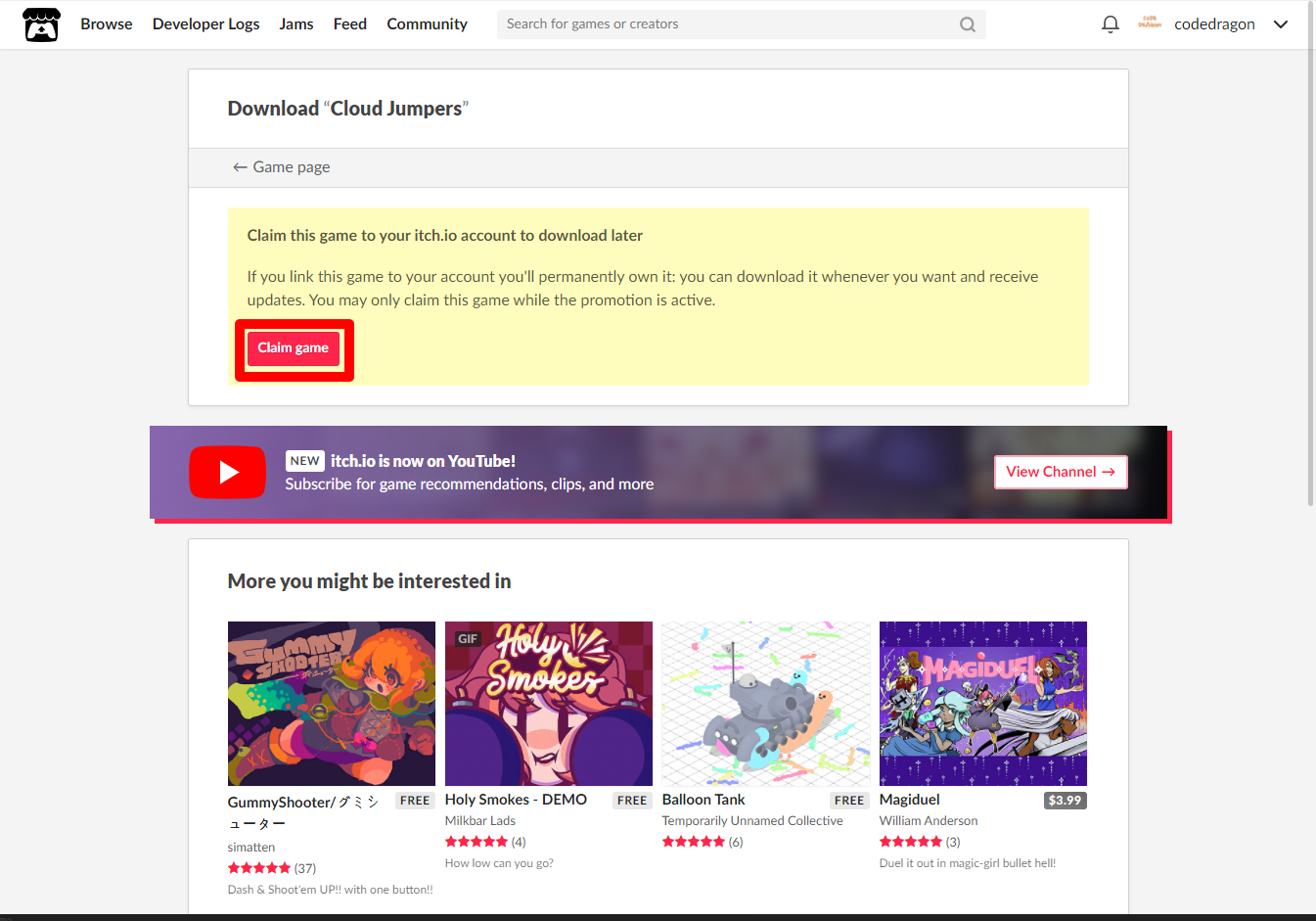Image resolution: width=1316 pixels, height=921 pixels.
Task: Click the GummyShooter game title
Action: [303, 812]
